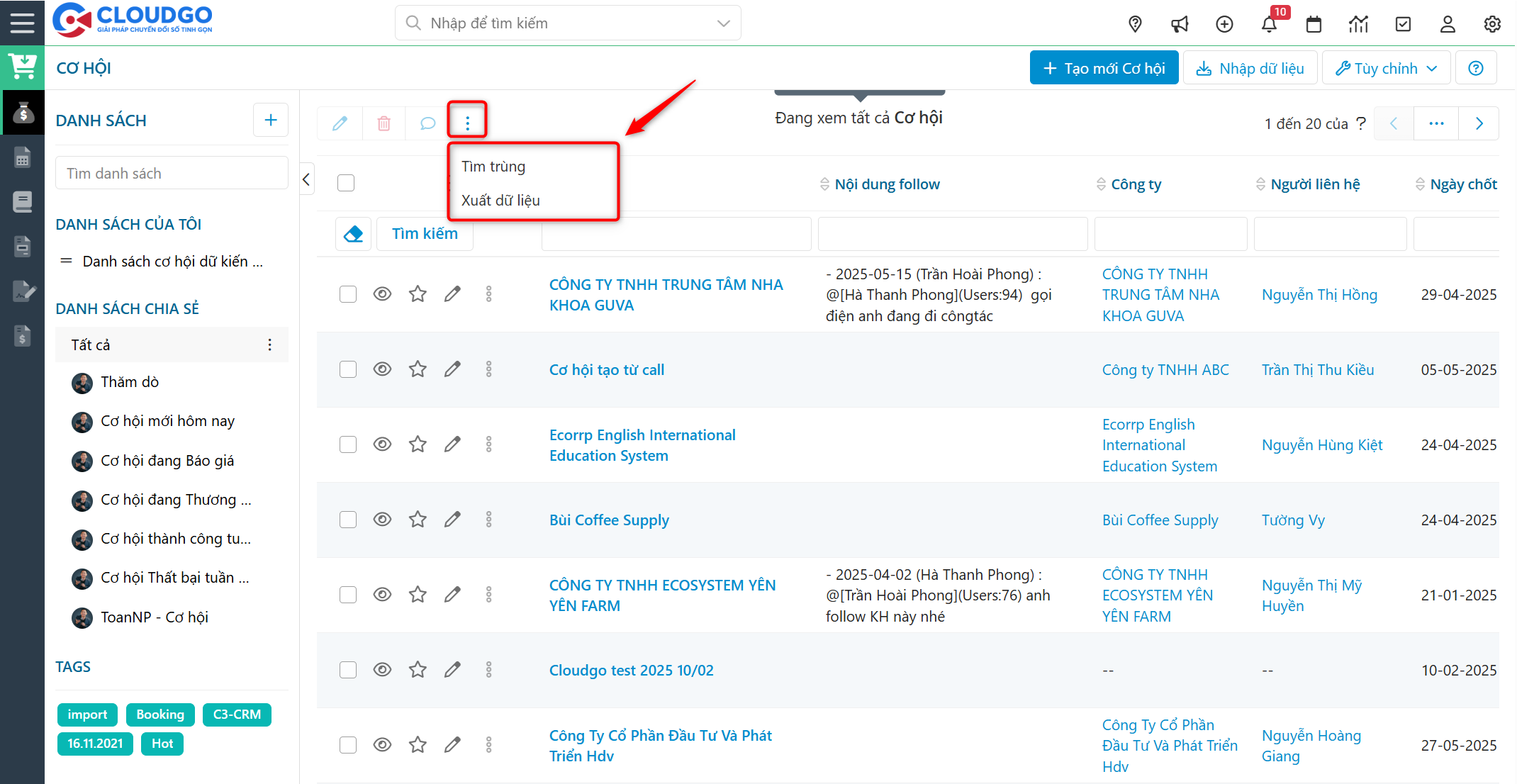Click the eraser clear-filter icon
Viewport: 1517px width, 784px height.
coord(353,234)
